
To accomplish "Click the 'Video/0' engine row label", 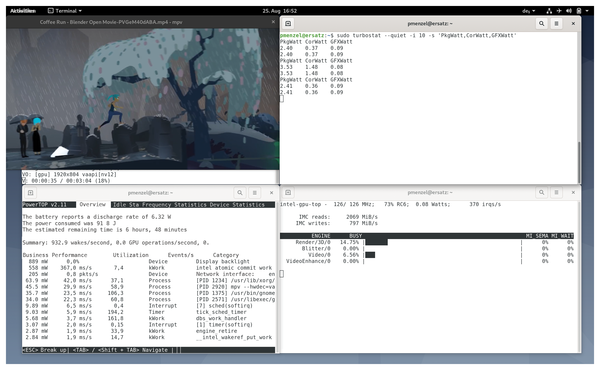I will 319,255.
